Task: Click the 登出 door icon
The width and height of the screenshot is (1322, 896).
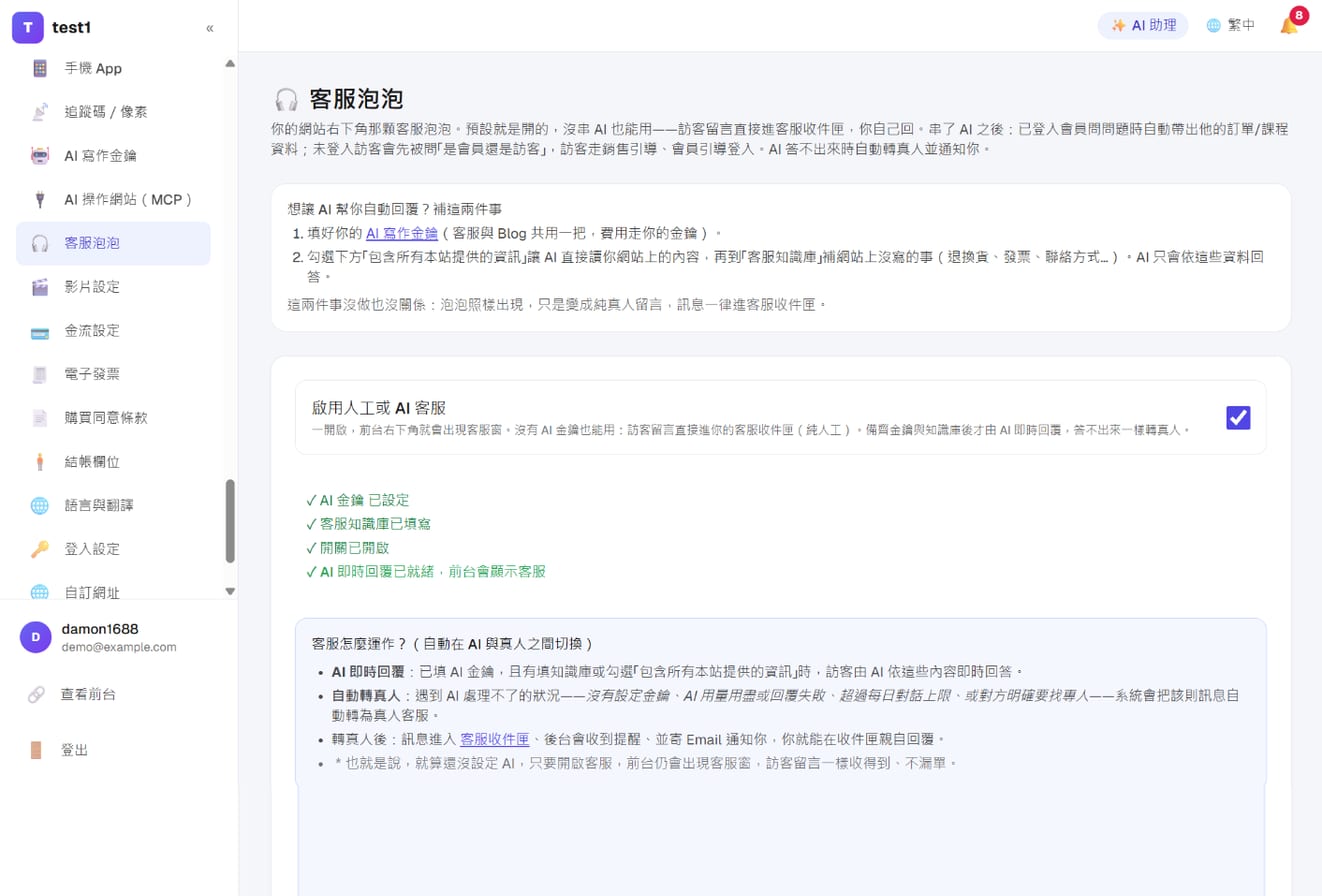Action: pos(36,750)
